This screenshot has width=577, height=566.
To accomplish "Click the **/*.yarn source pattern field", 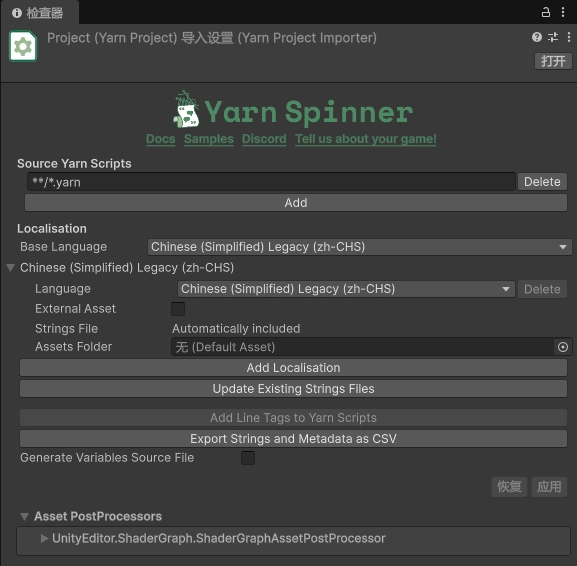I will click(x=271, y=182).
